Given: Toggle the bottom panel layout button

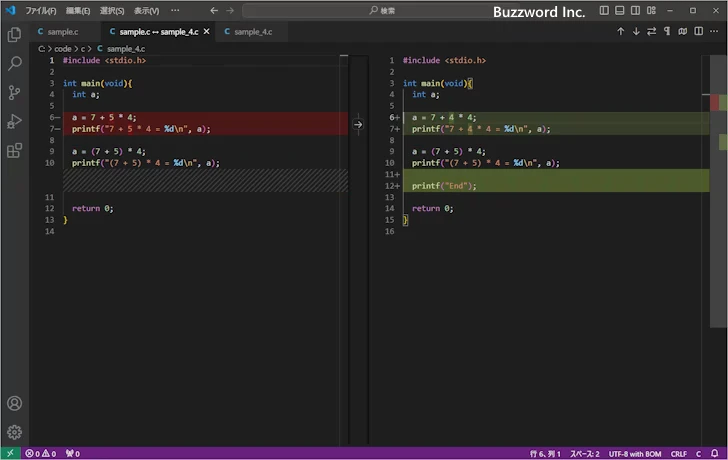Looking at the screenshot, I should click(x=620, y=10).
